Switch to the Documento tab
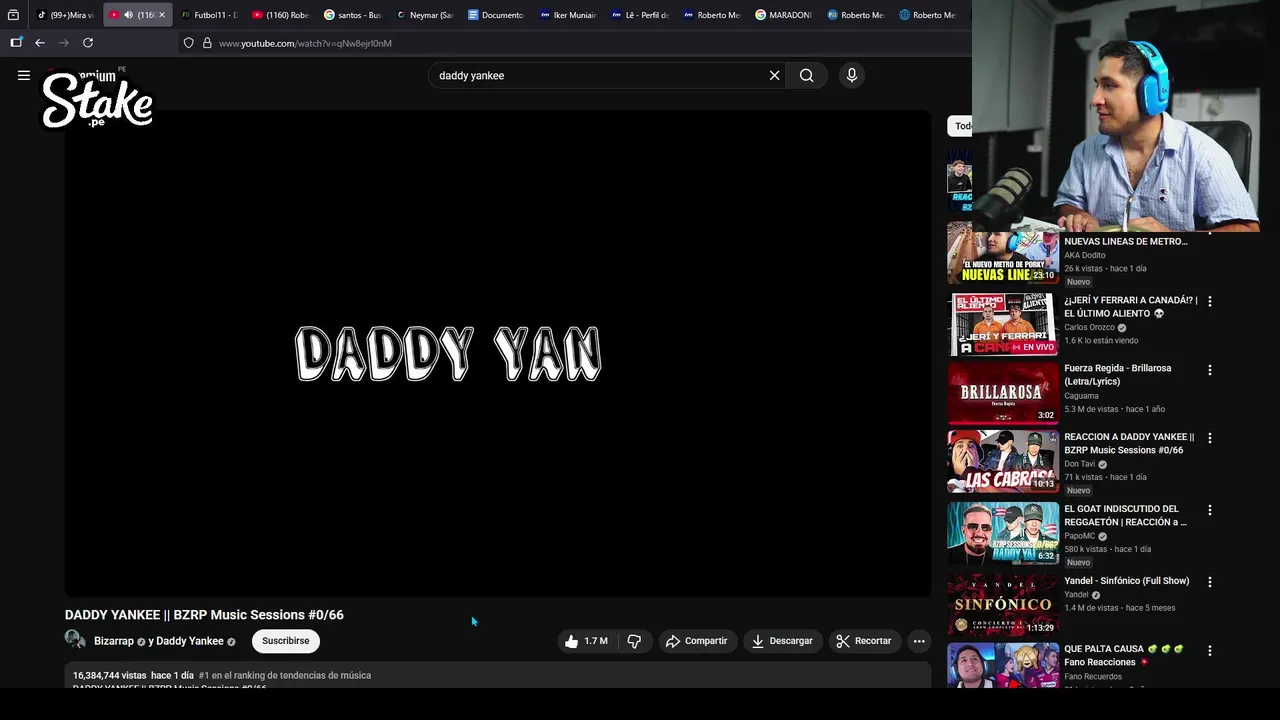1280x720 pixels. [496, 15]
